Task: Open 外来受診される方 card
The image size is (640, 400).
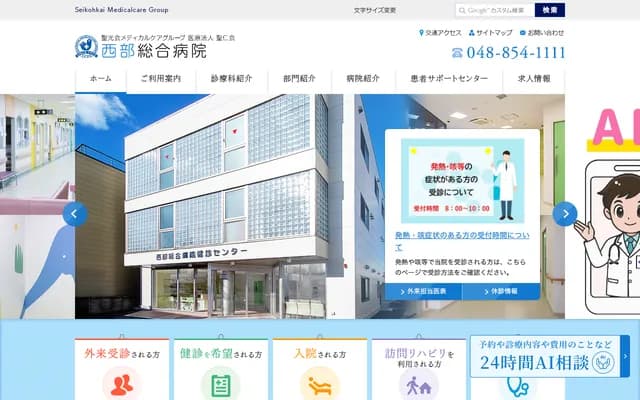Action: [x=122, y=369]
